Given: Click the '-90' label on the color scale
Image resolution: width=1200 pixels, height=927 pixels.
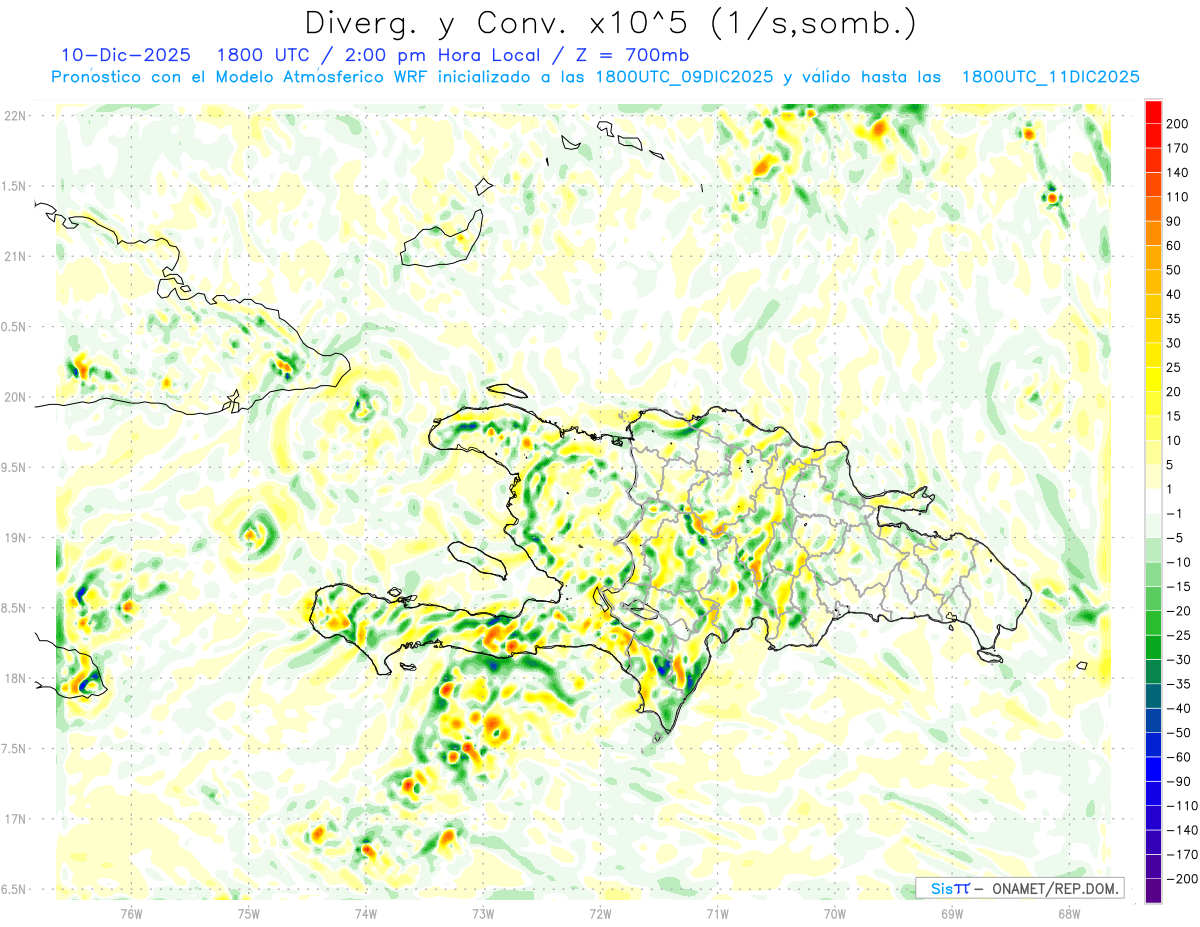Looking at the screenshot, I should click(1181, 782).
